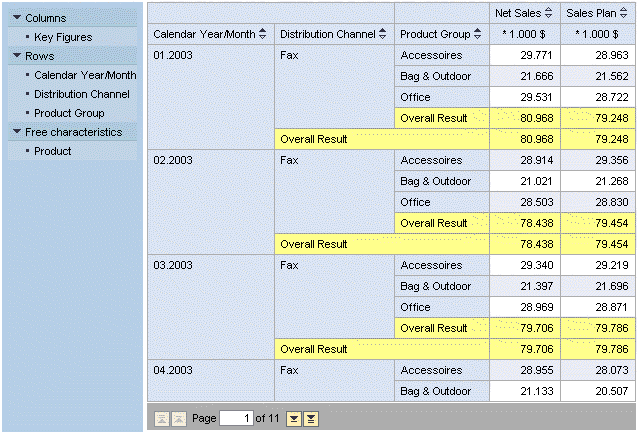This screenshot has height=432, width=639.
Task: Sort Calendar Year/Month column
Action: pyautogui.click(x=263, y=34)
